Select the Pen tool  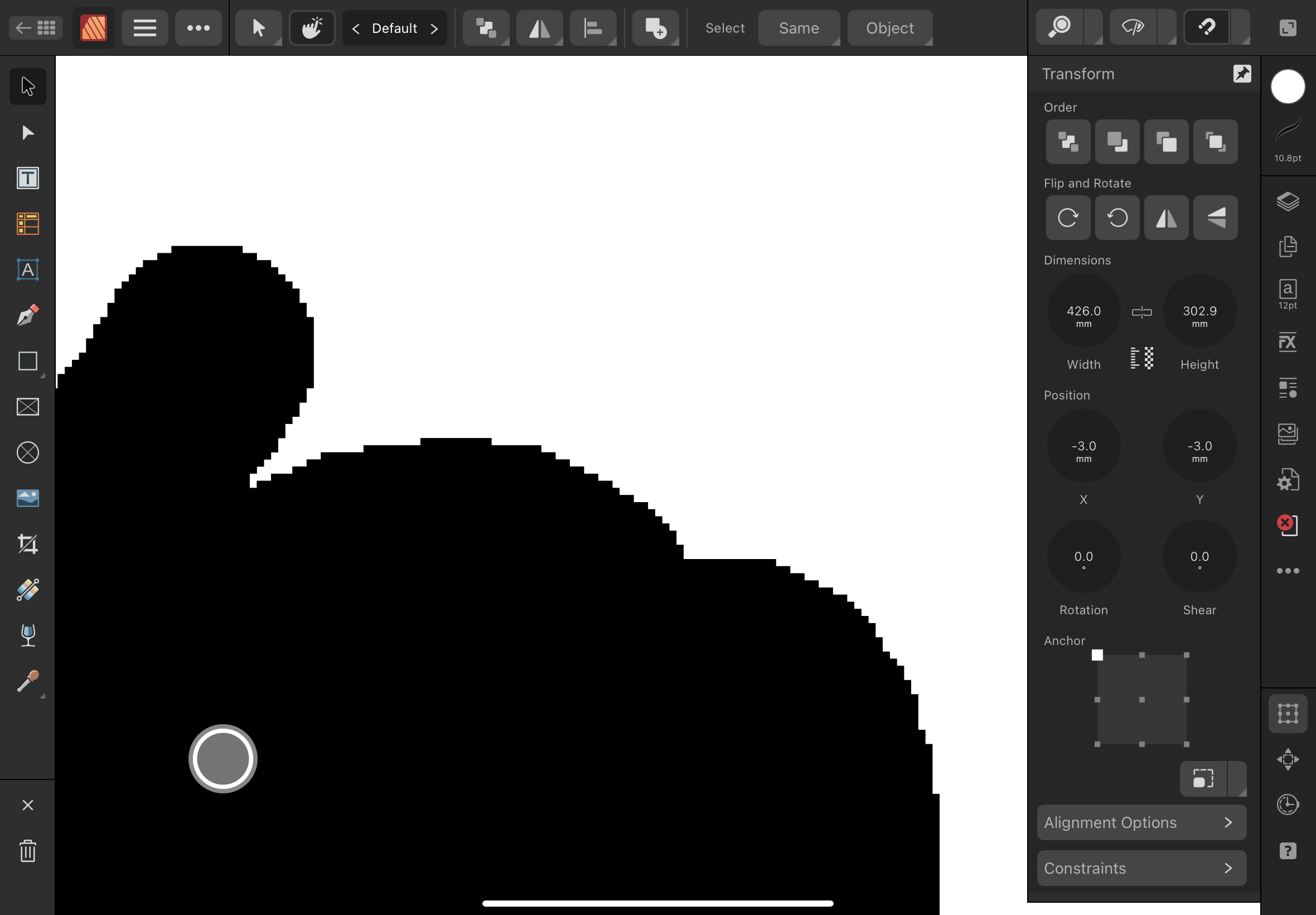click(x=27, y=315)
